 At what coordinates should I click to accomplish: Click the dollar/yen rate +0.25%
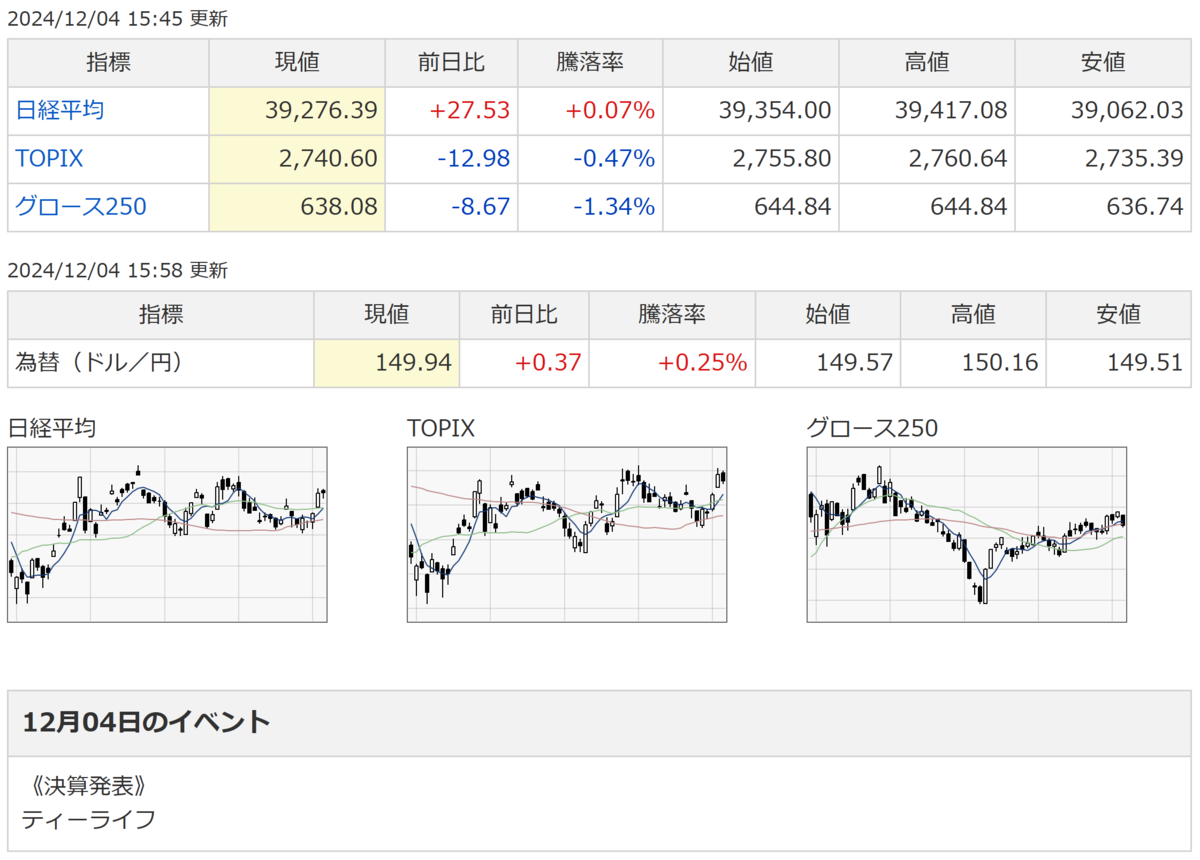702,363
